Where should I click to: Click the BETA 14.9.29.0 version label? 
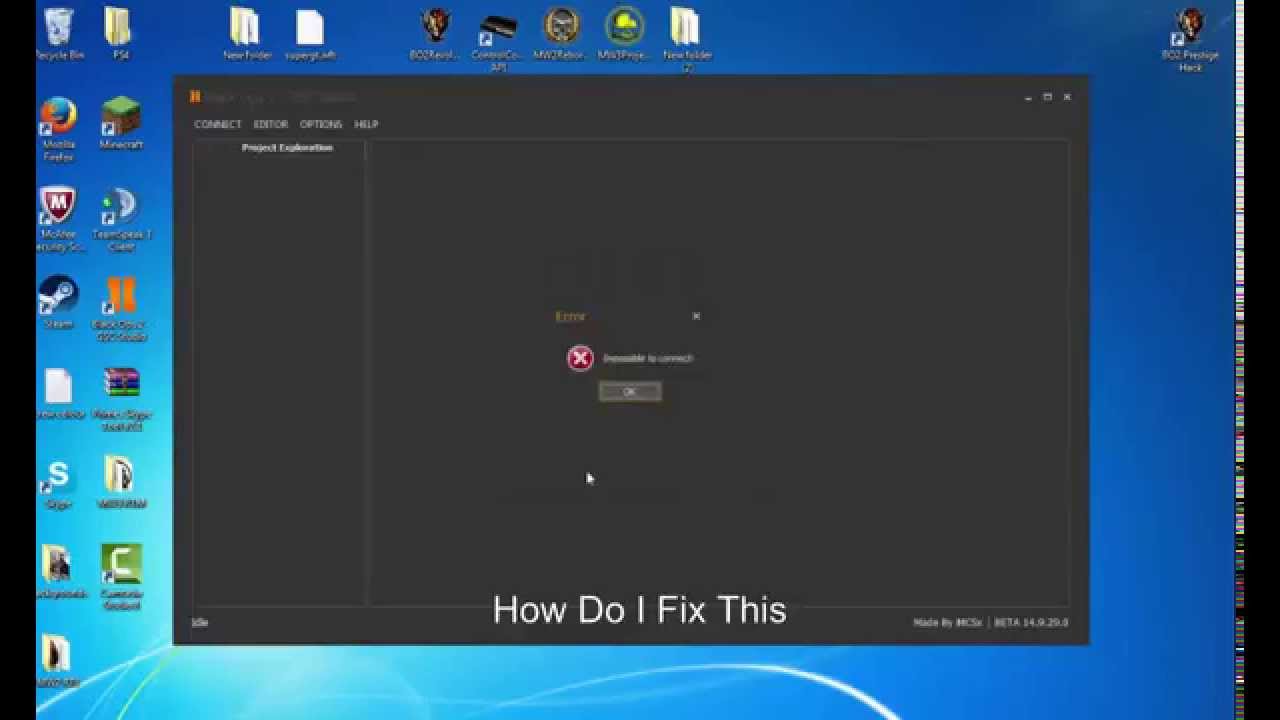click(1031, 622)
